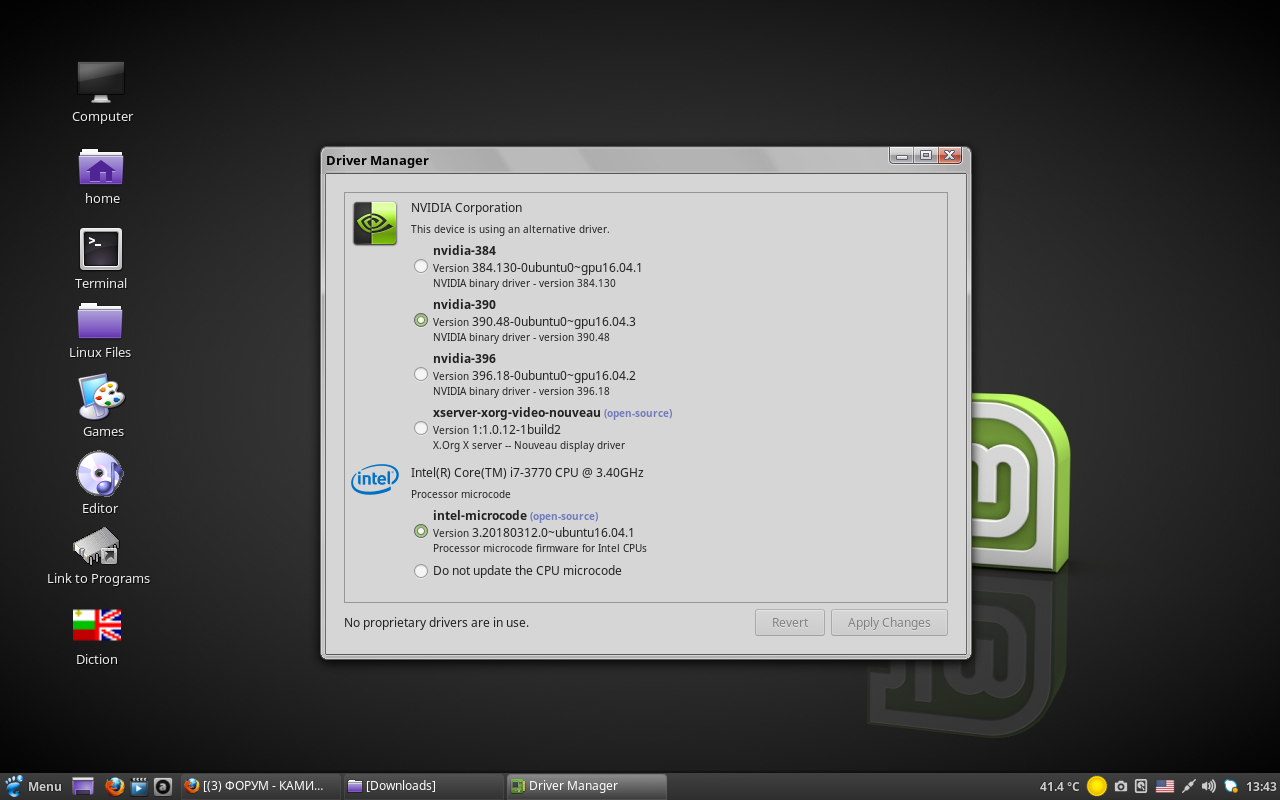Viewport: 1280px width, 800px height.
Task: Switch to the [Downloads] taskbar window
Action: pyautogui.click(x=424, y=786)
